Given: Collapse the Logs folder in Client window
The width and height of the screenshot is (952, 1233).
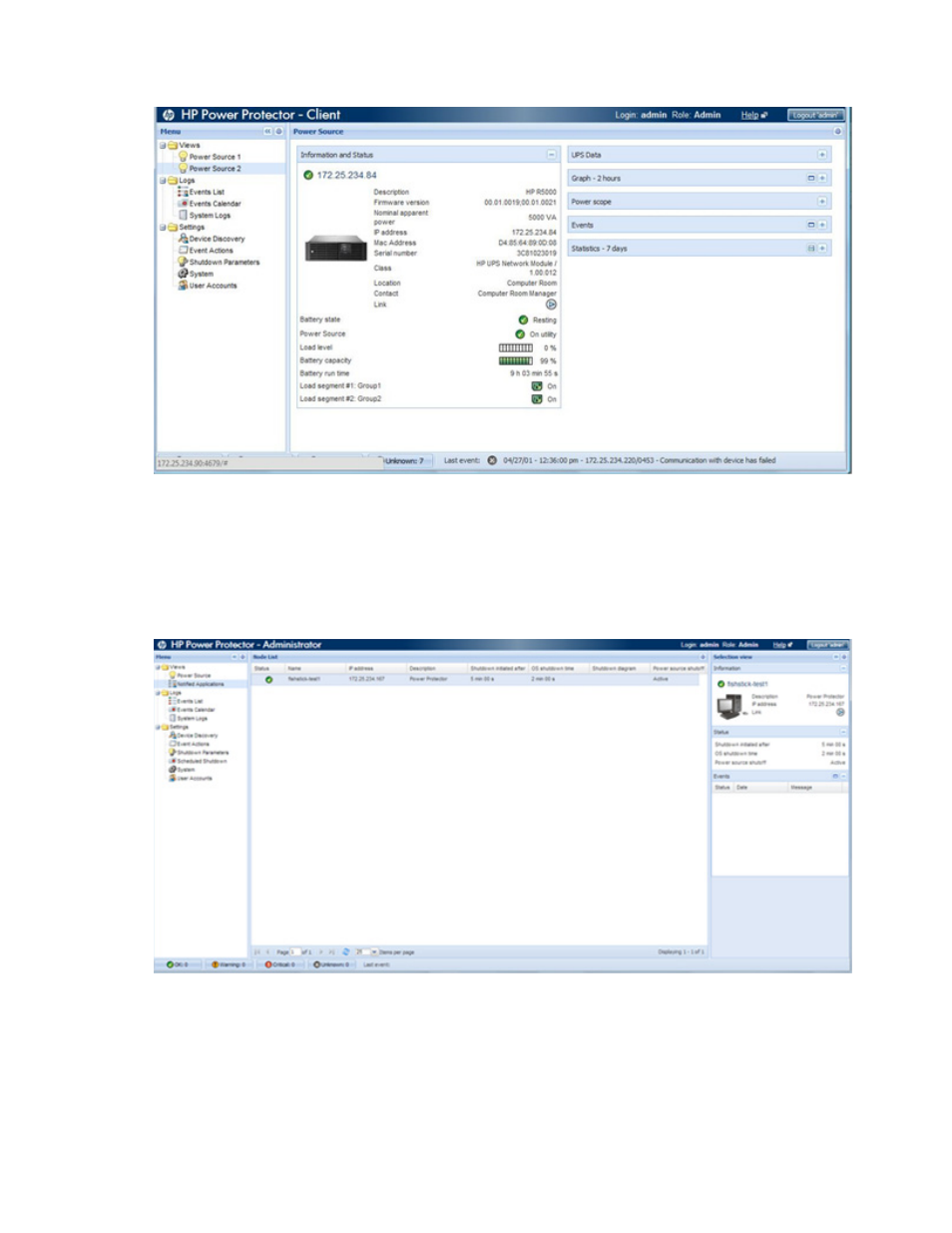Looking at the screenshot, I should point(163,181).
